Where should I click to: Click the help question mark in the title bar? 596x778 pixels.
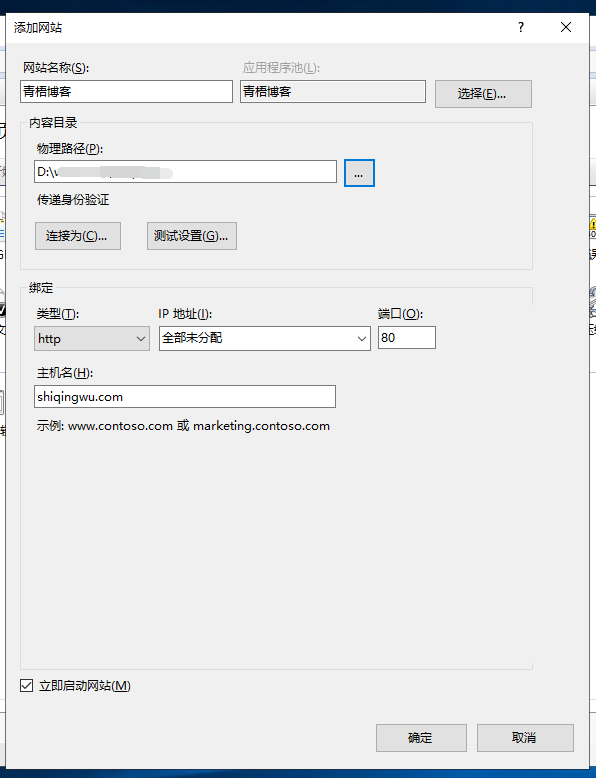click(x=521, y=27)
